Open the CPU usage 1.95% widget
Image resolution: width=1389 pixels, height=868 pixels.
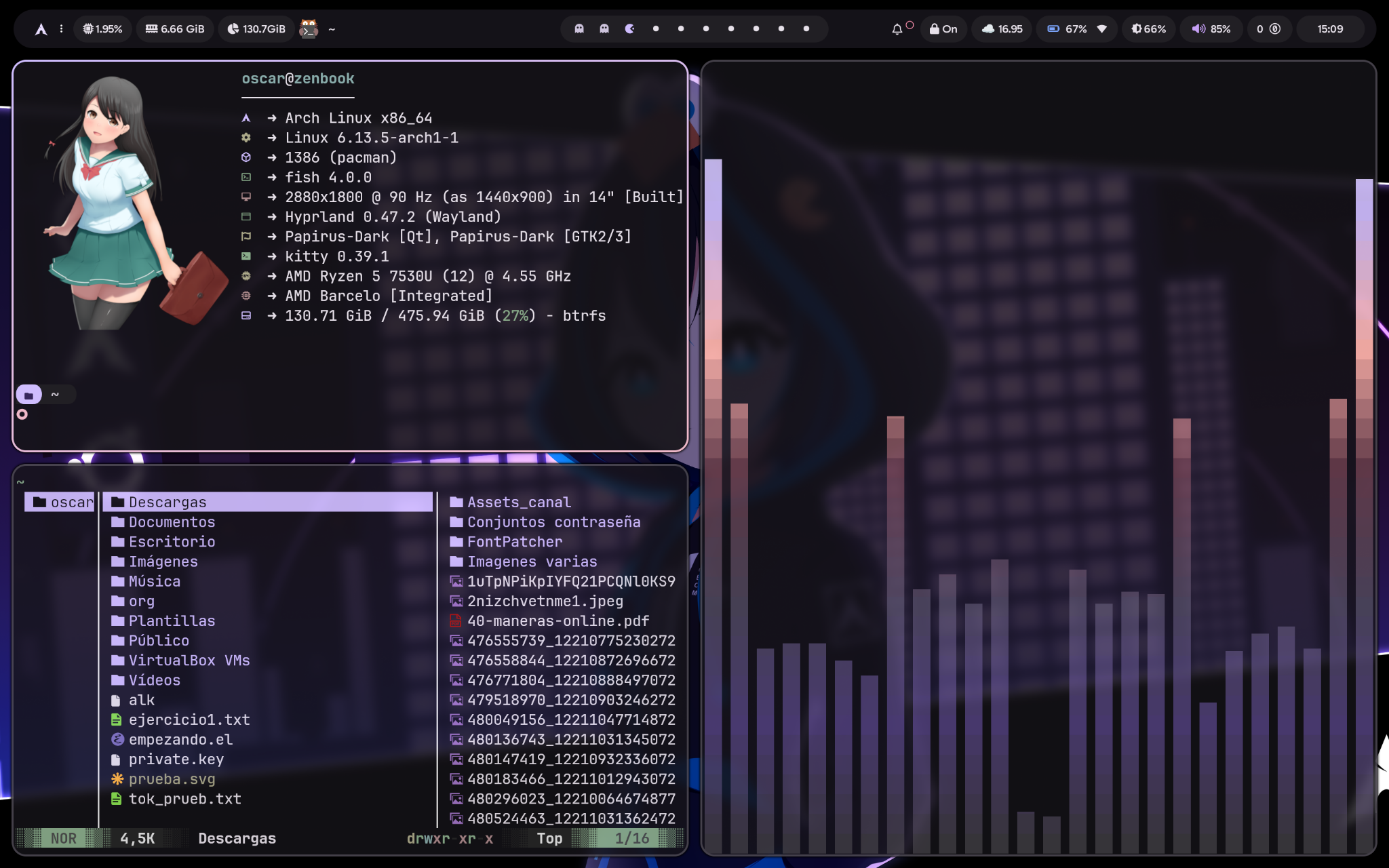point(102,29)
